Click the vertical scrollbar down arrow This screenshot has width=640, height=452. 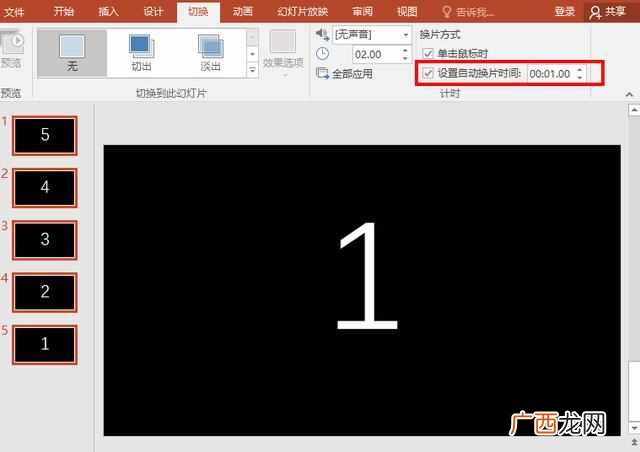click(634, 428)
